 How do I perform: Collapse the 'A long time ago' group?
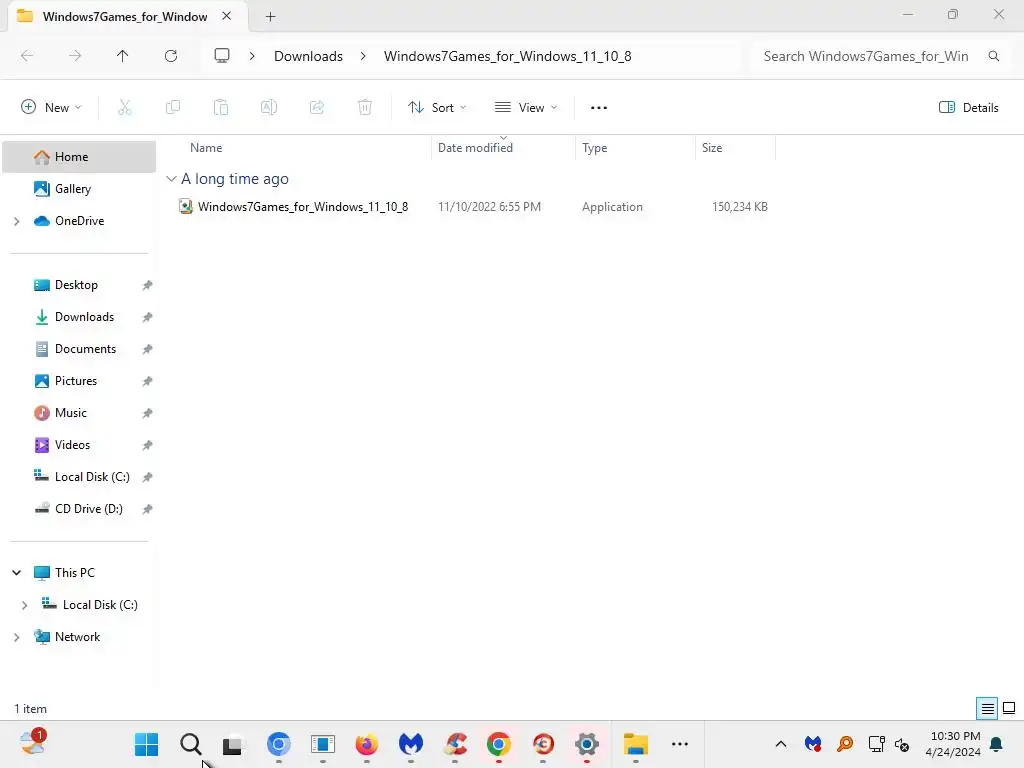(171, 179)
